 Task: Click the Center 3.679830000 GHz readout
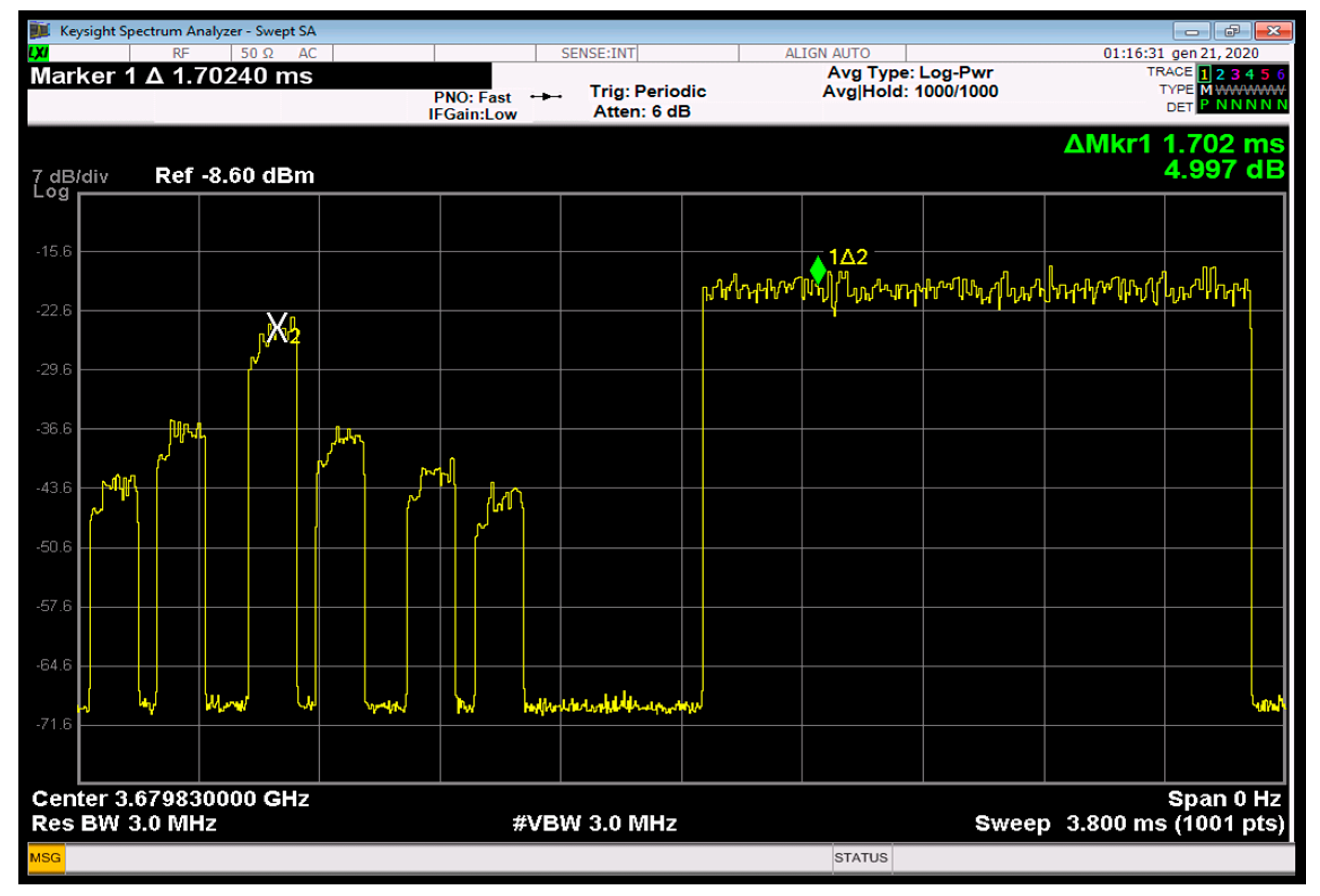[x=170, y=798]
